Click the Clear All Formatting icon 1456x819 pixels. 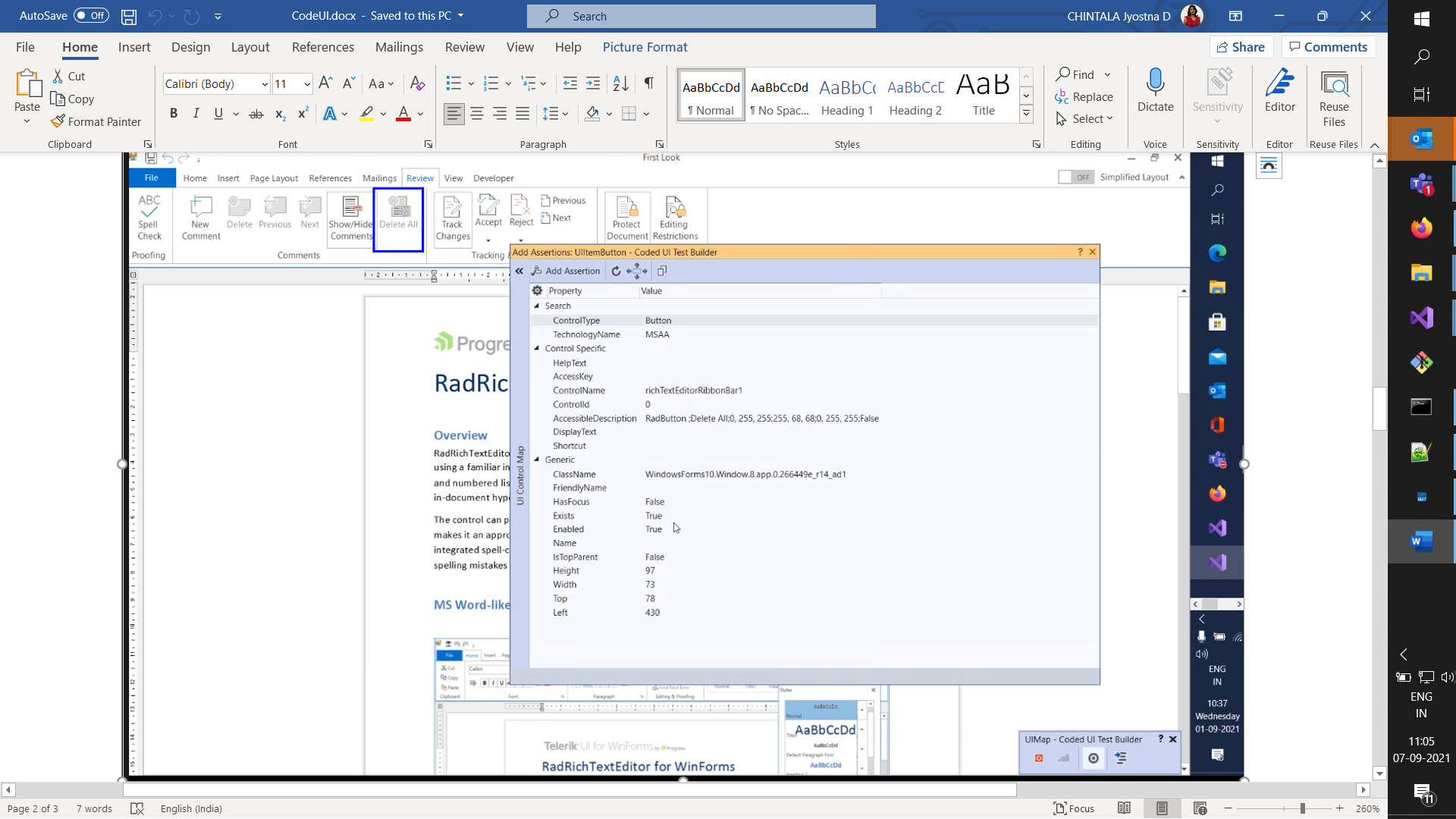[417, 83]
